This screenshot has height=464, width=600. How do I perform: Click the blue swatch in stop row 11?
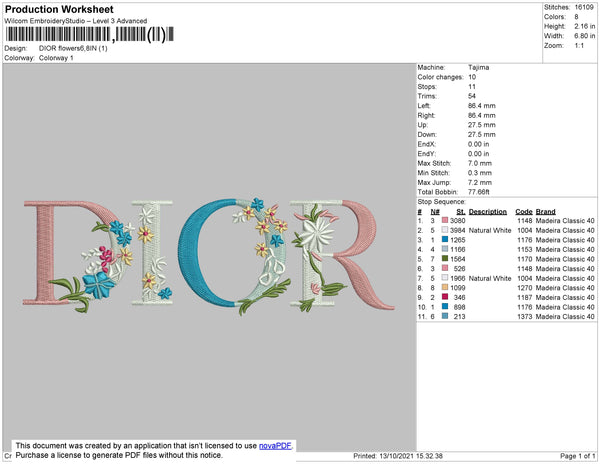tap(445, 316)
